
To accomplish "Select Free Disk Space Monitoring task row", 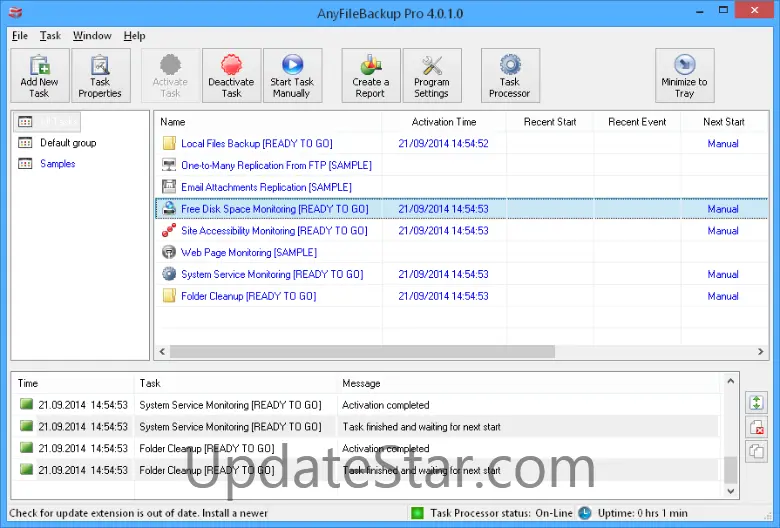I will (x=462, y=209).
